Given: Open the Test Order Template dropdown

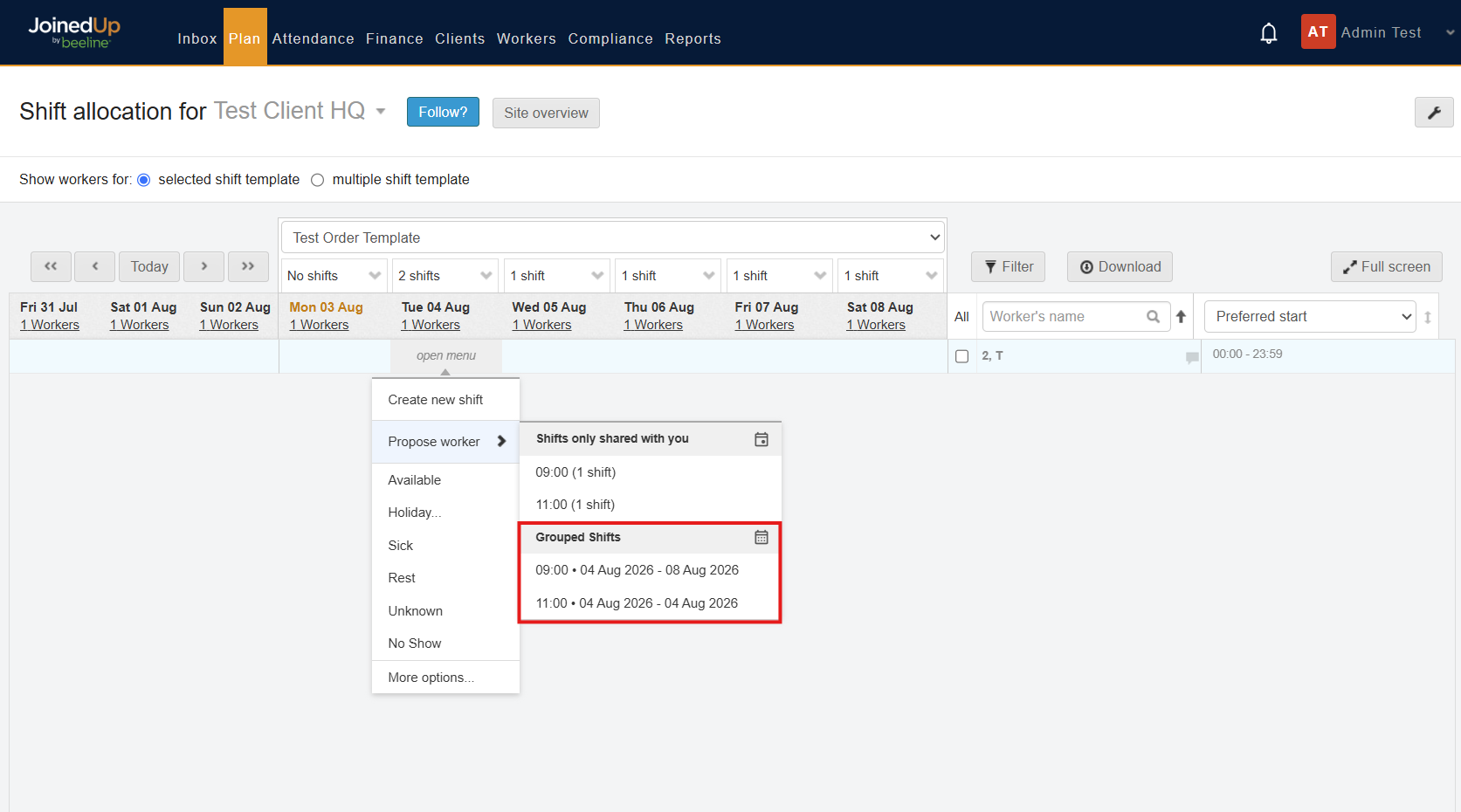Looking at the screenshot, I should 613,237.
